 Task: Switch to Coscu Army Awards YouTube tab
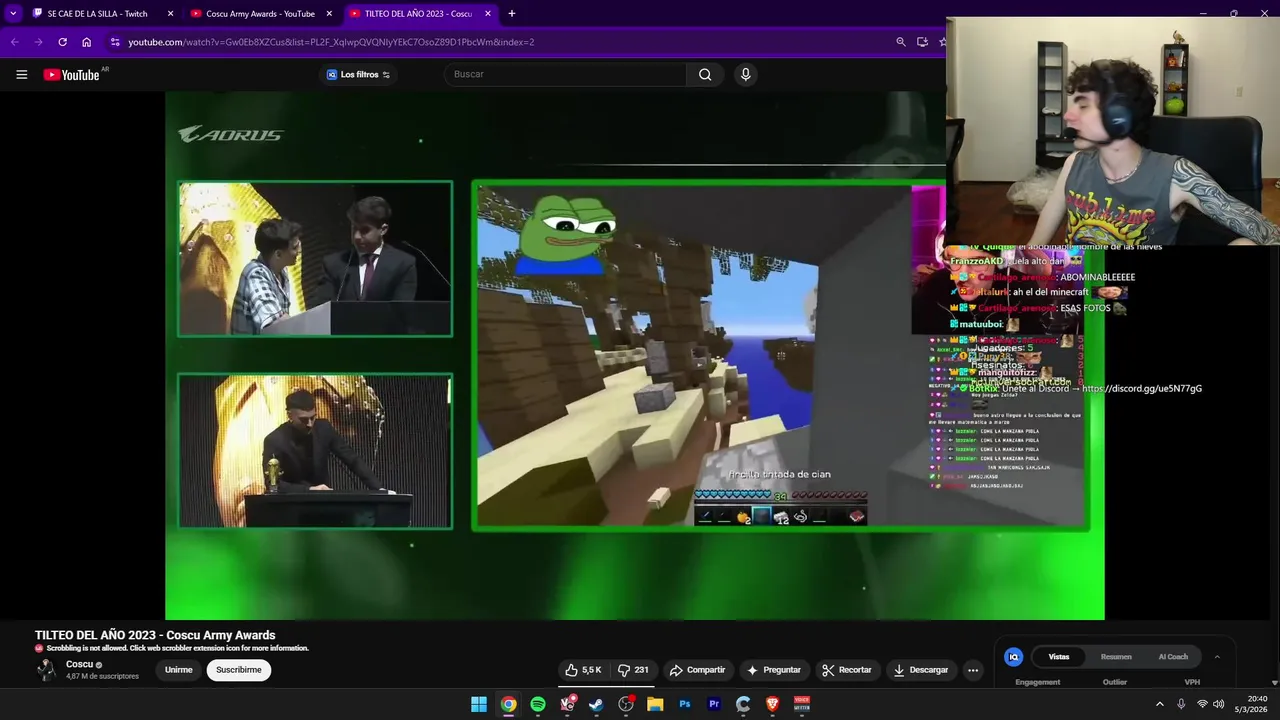coord(262,14)
